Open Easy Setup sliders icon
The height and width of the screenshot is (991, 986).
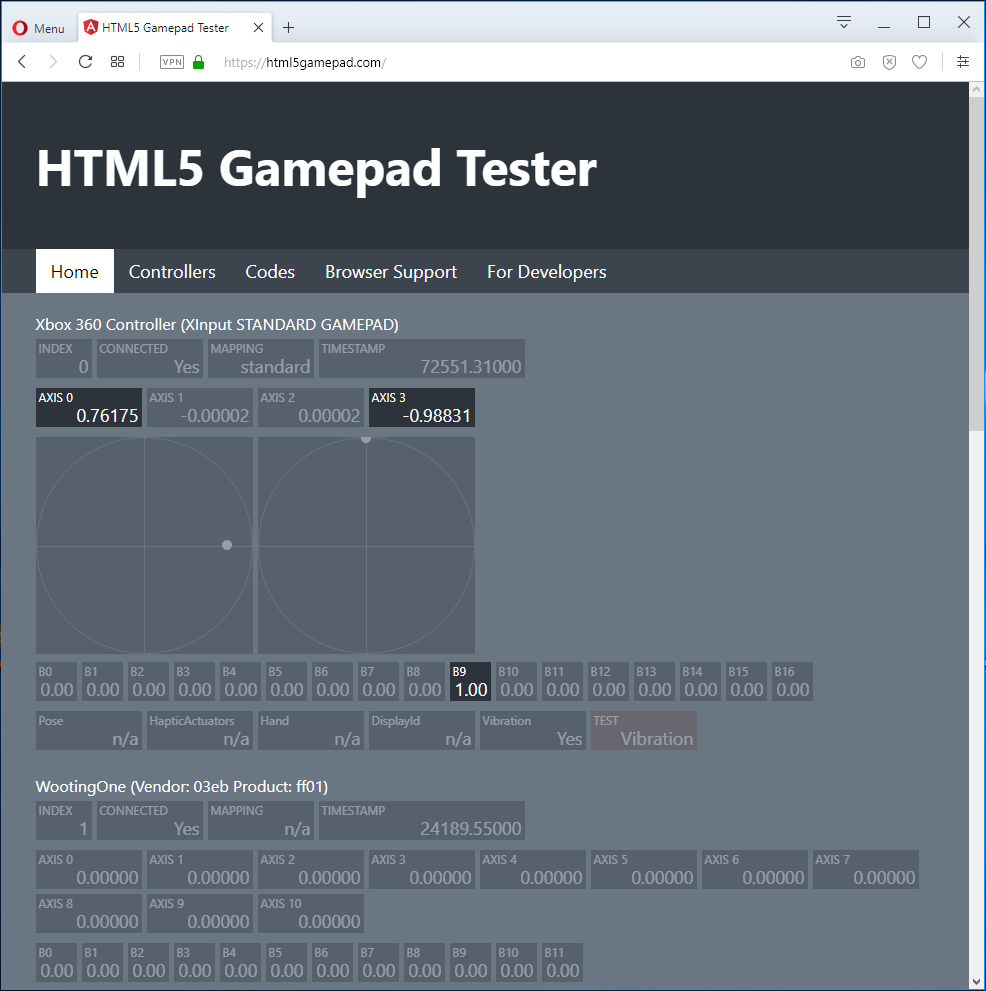click(x=963, y=62)
